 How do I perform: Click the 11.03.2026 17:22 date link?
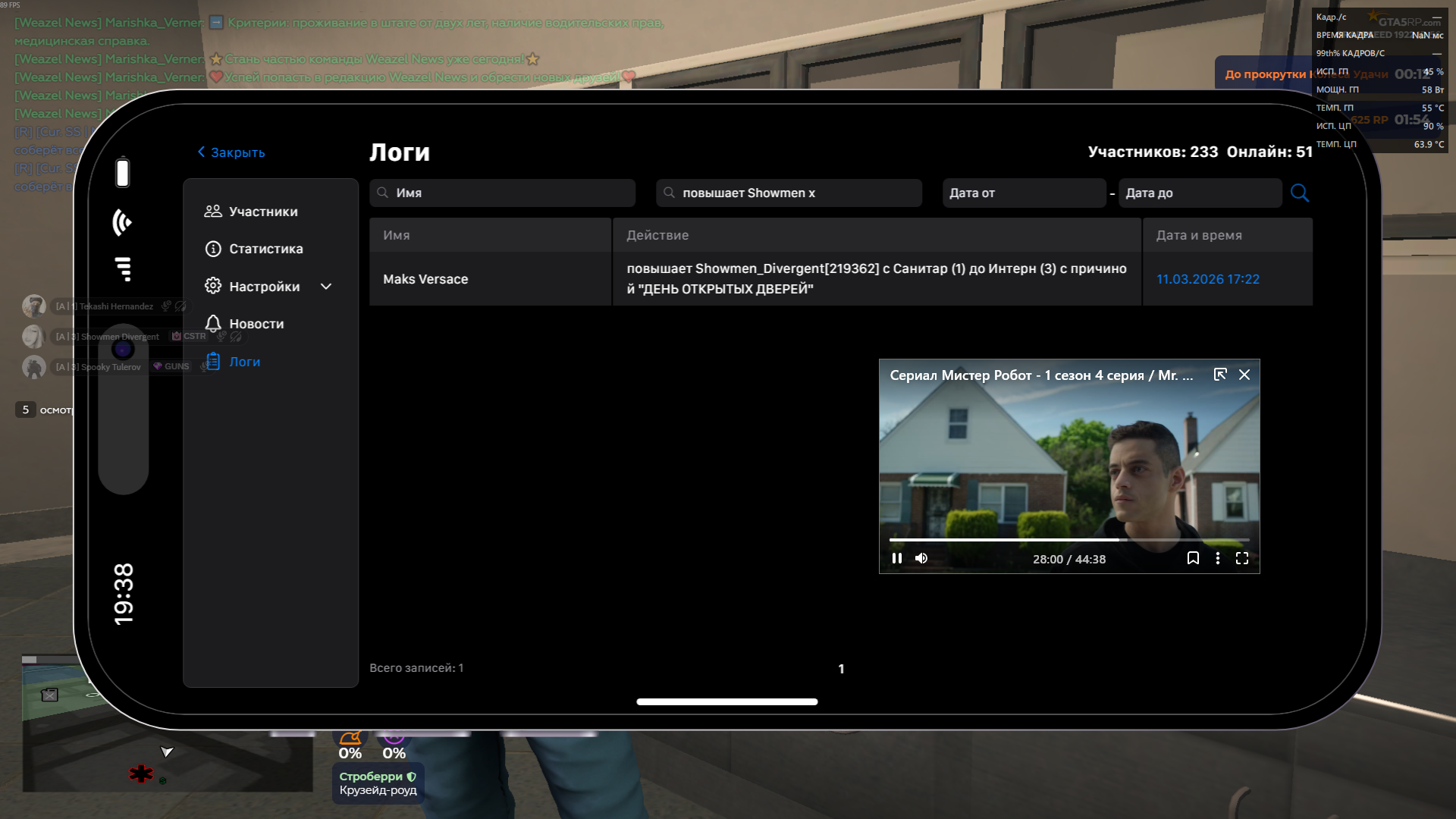click(1207, 279)
